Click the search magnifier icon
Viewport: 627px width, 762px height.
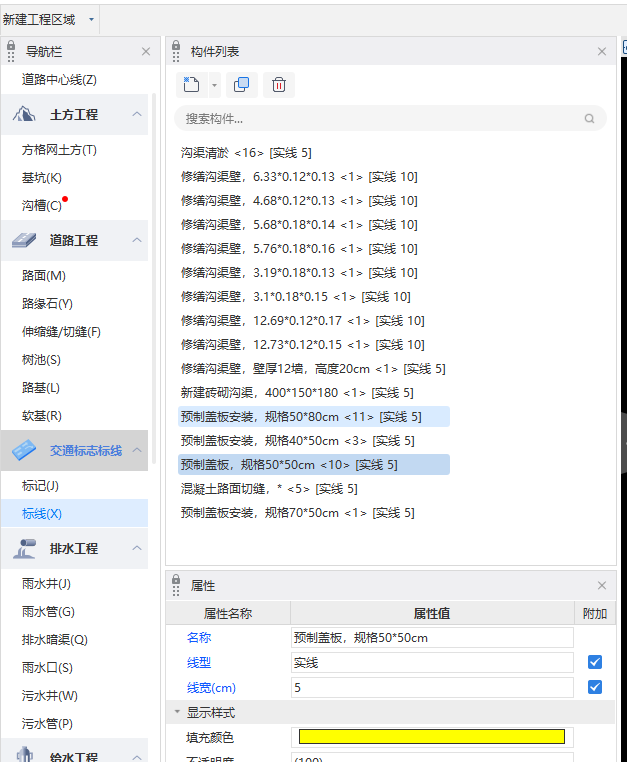coord(589,119)
